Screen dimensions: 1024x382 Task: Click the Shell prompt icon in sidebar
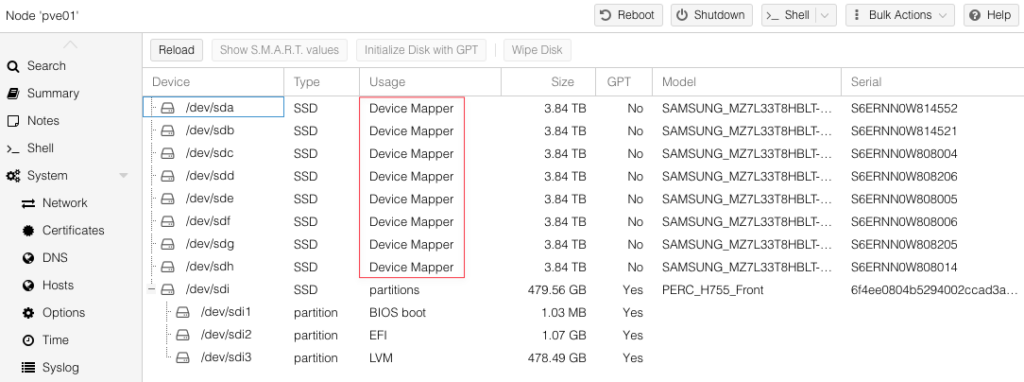13,149
